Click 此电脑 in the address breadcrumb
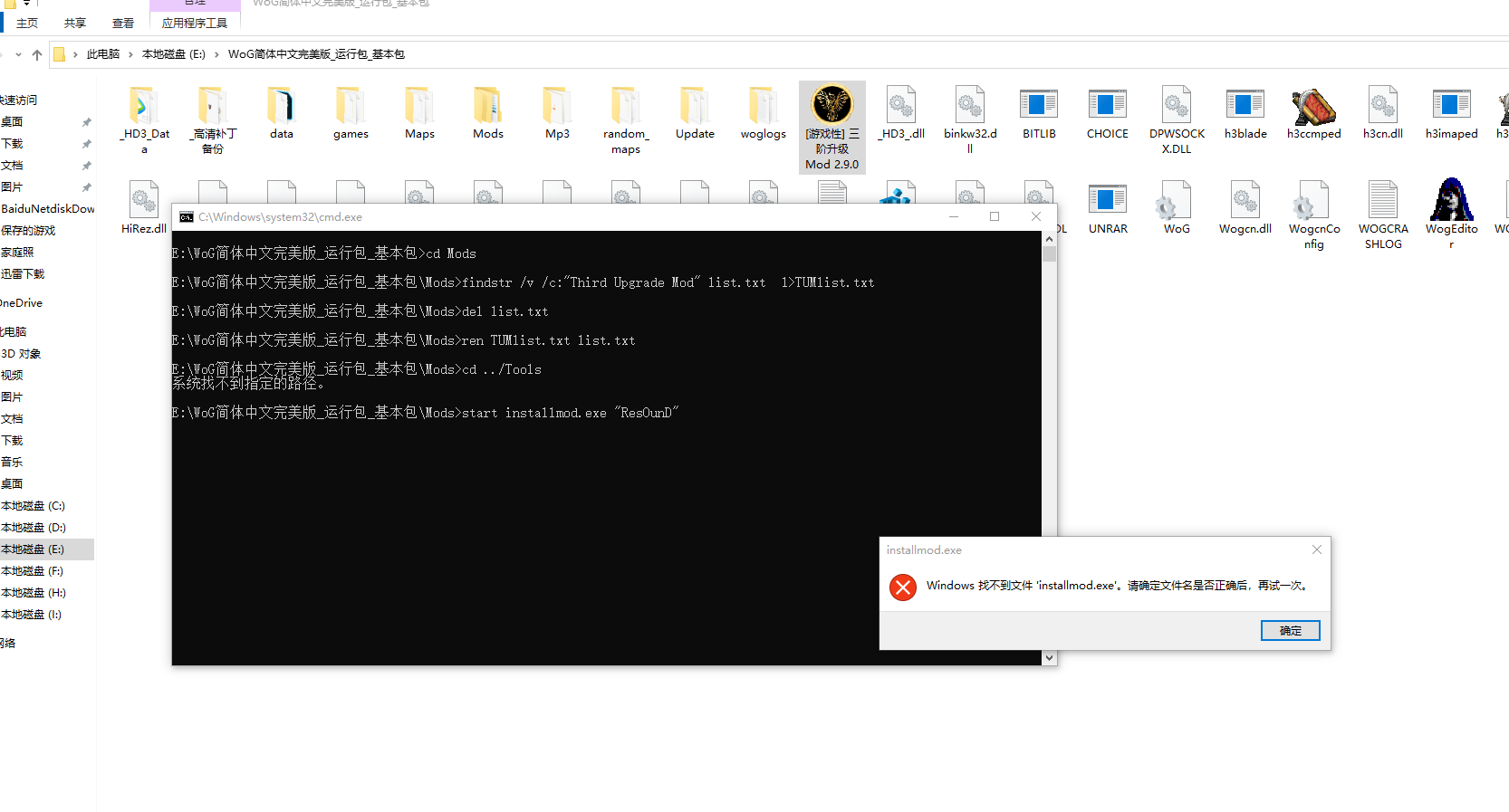The image size is (1509, 812). pos(103,54)
